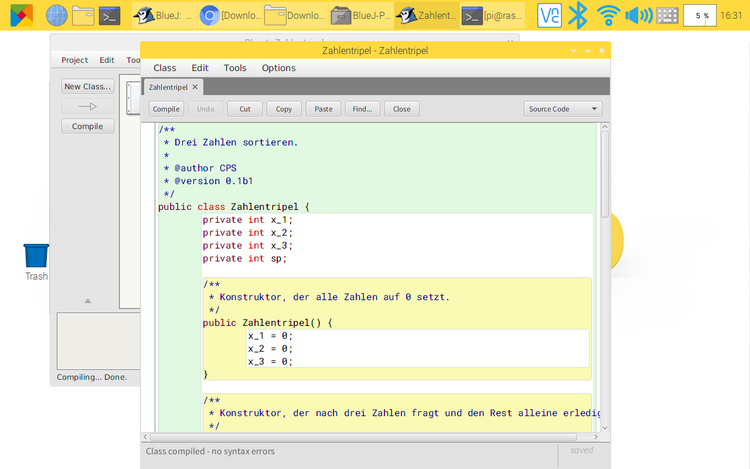750x469 pixels.
Task: Open the Bluetooth tray menu
Action: point(578,15)
